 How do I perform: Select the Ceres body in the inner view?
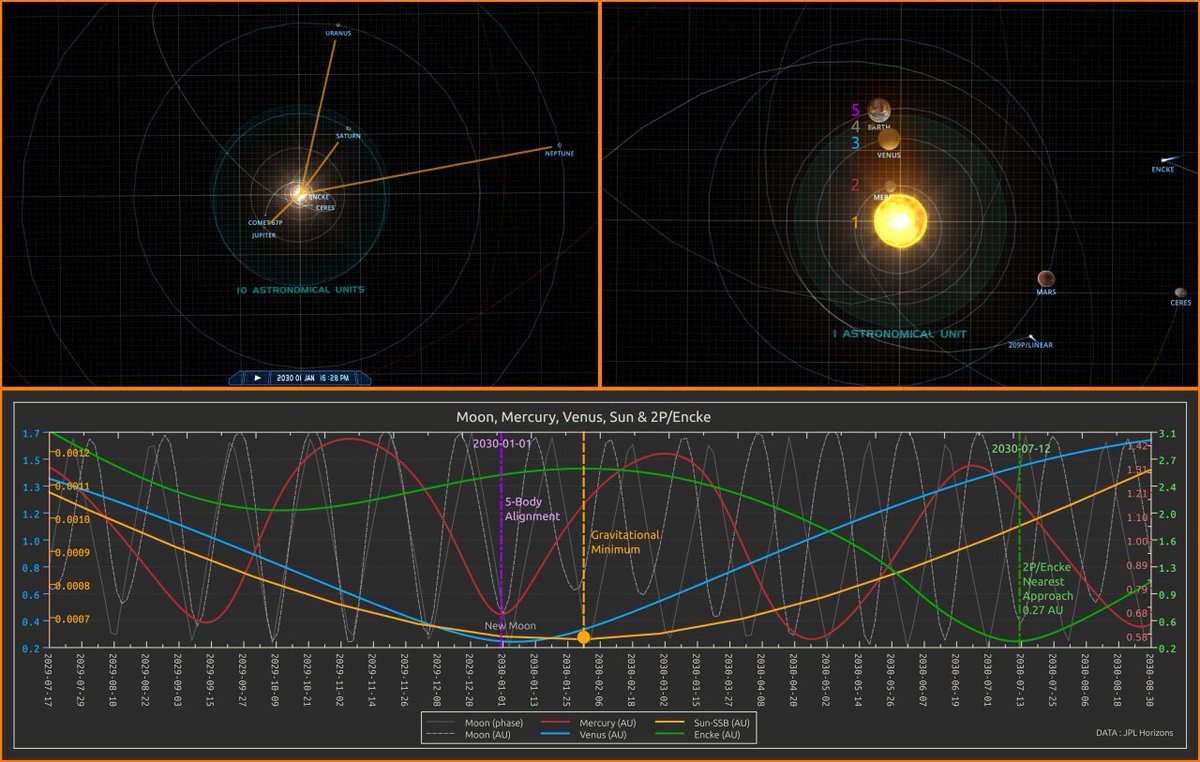tap(1181, 293)
